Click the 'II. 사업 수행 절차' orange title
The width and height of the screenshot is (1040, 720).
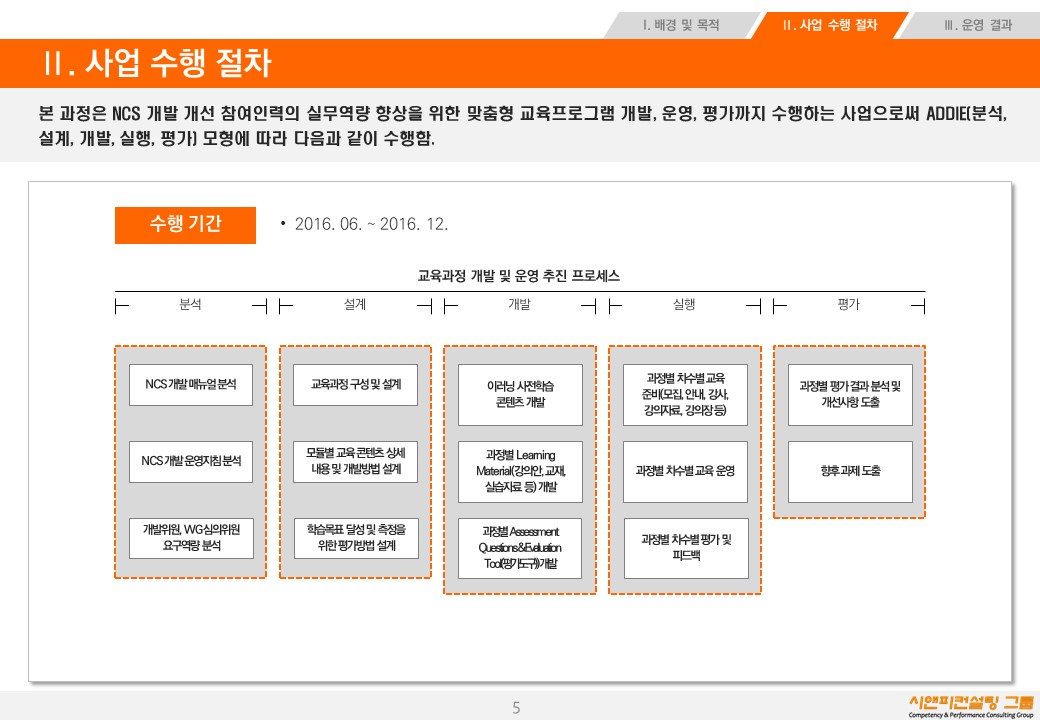(x=158, y=63)
